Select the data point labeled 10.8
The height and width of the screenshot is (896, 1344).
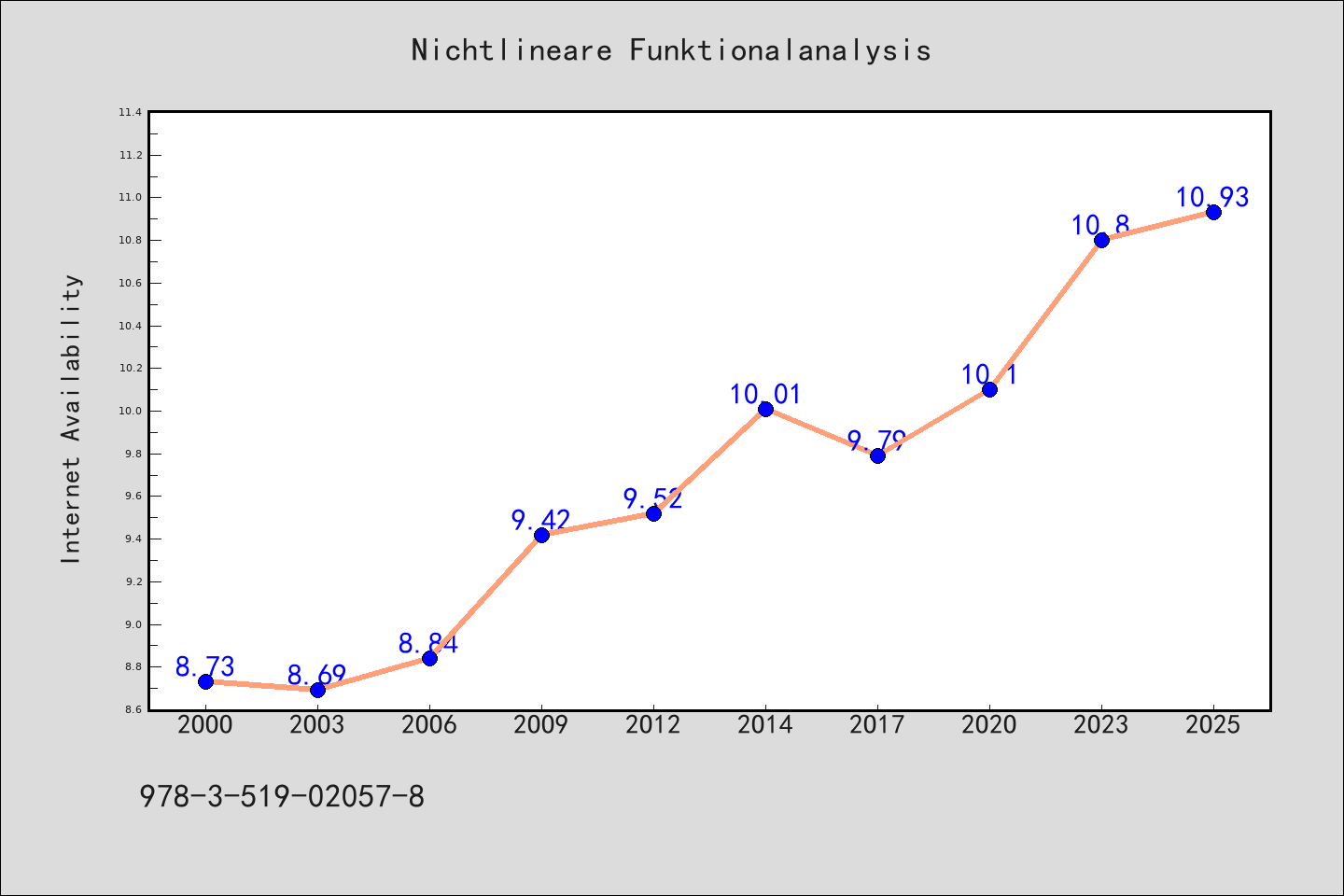(x=1101, y=240)
